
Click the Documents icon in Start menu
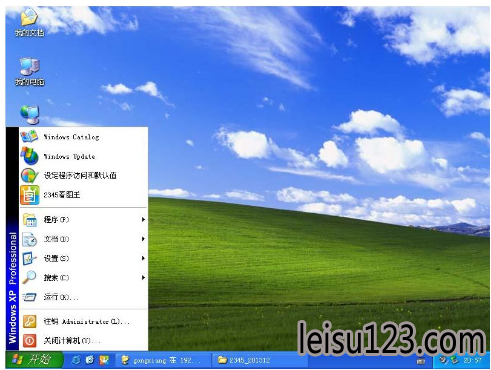29,239
